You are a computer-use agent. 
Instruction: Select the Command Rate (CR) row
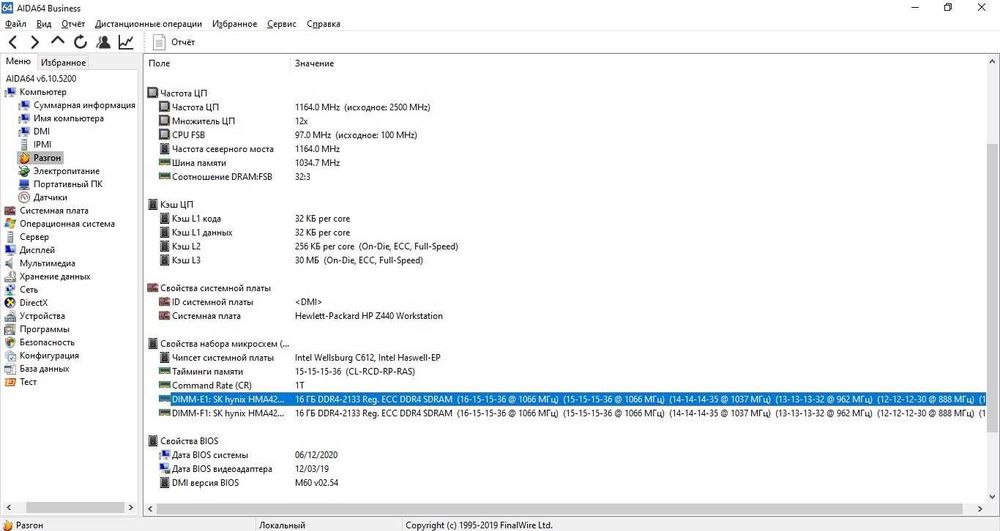click(566, 385)
